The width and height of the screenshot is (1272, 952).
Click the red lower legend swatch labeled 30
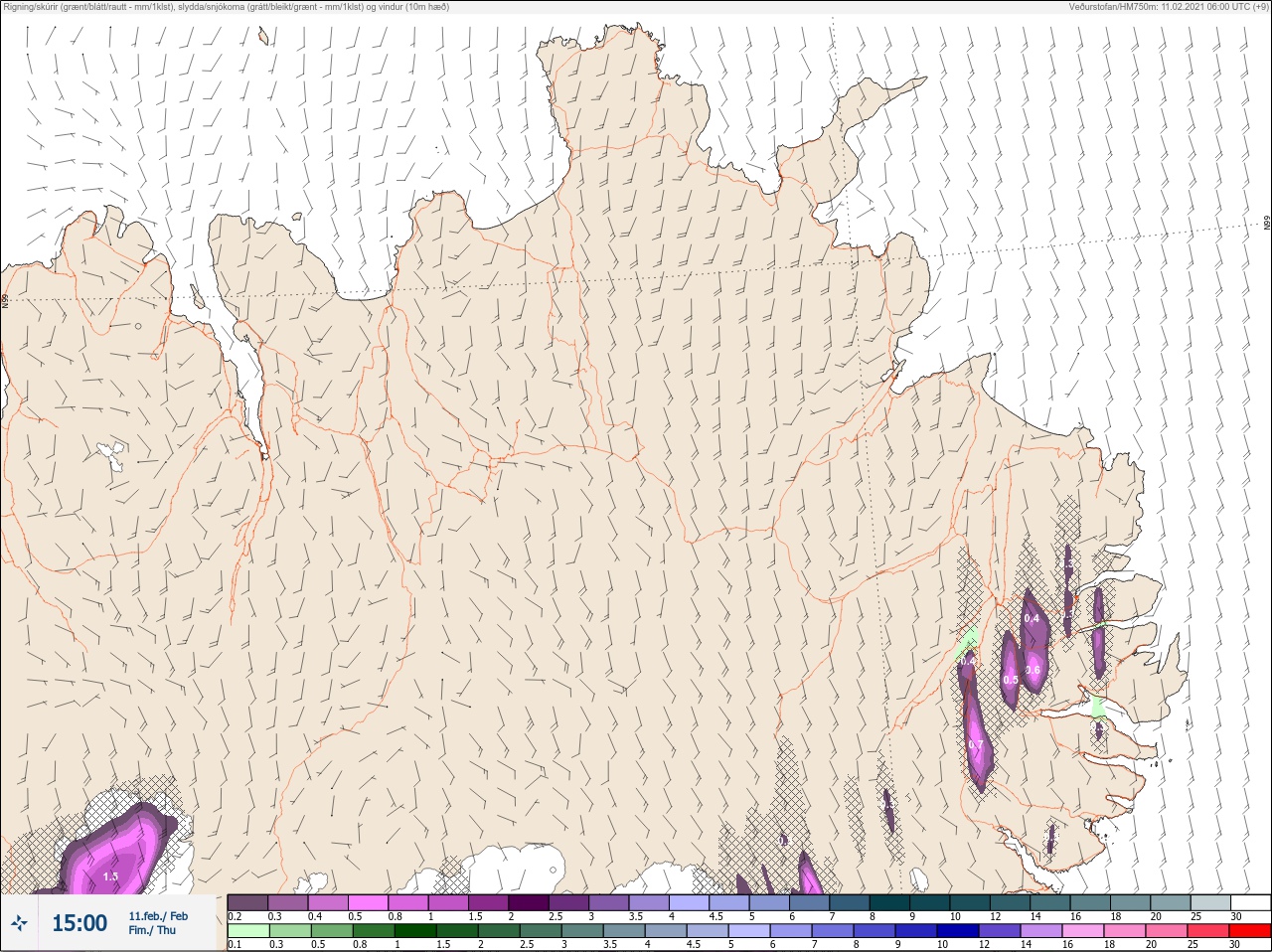click(x=1250, y=931)
